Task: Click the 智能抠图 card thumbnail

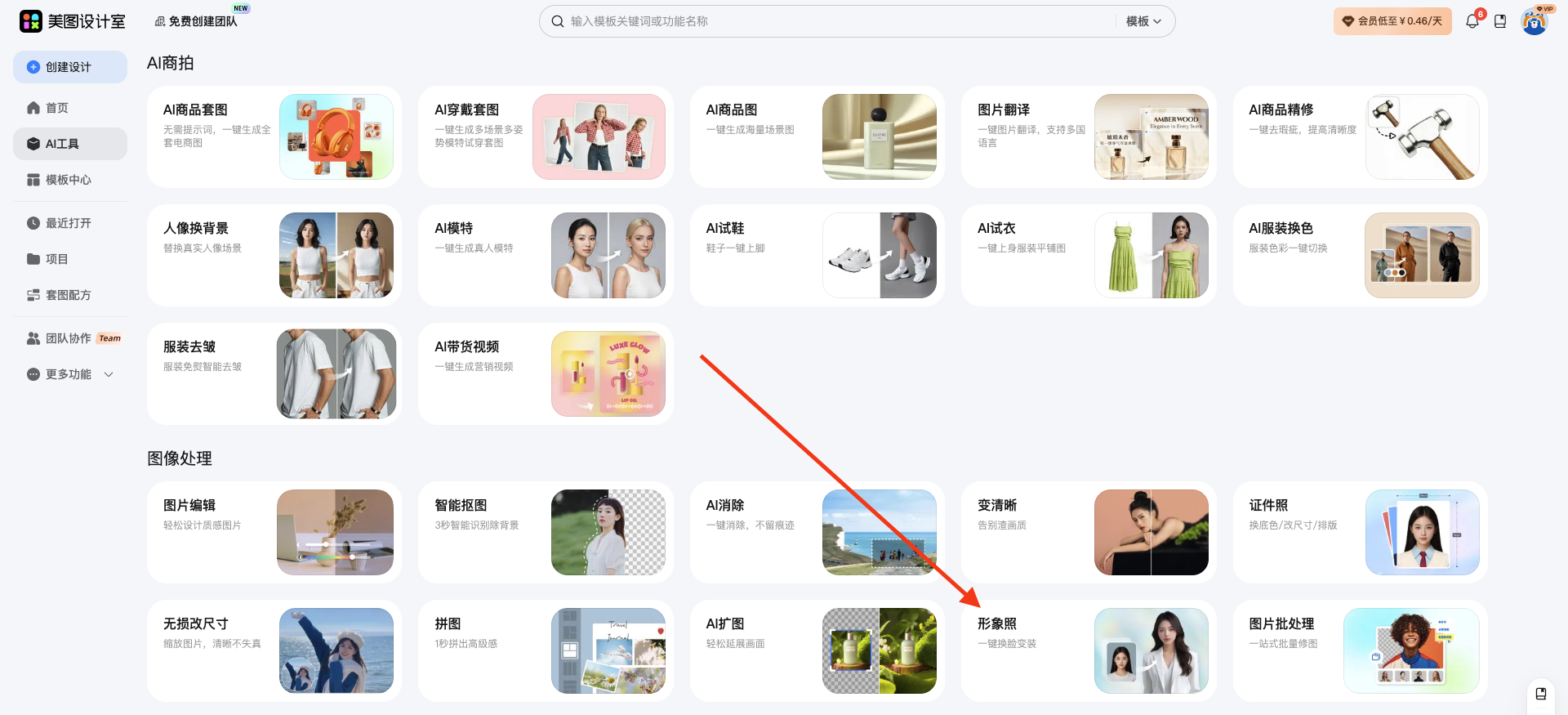Action: click(x=608, y=532)
